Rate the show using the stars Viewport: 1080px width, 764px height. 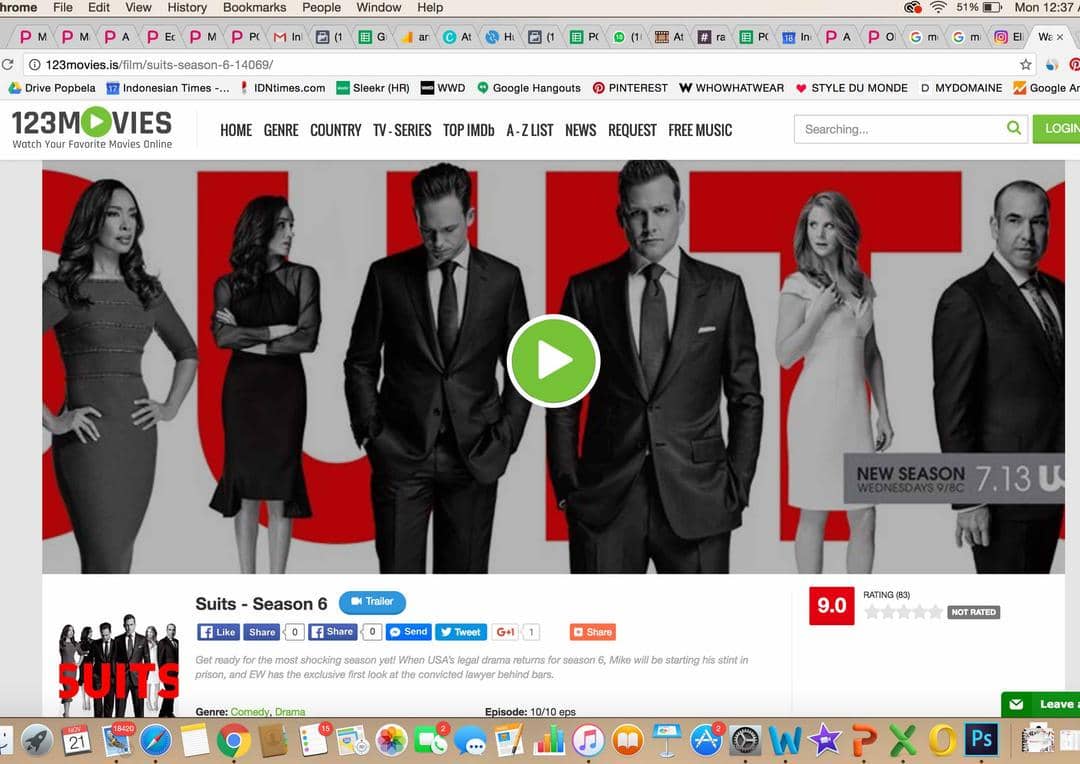[x=903, y=612]
